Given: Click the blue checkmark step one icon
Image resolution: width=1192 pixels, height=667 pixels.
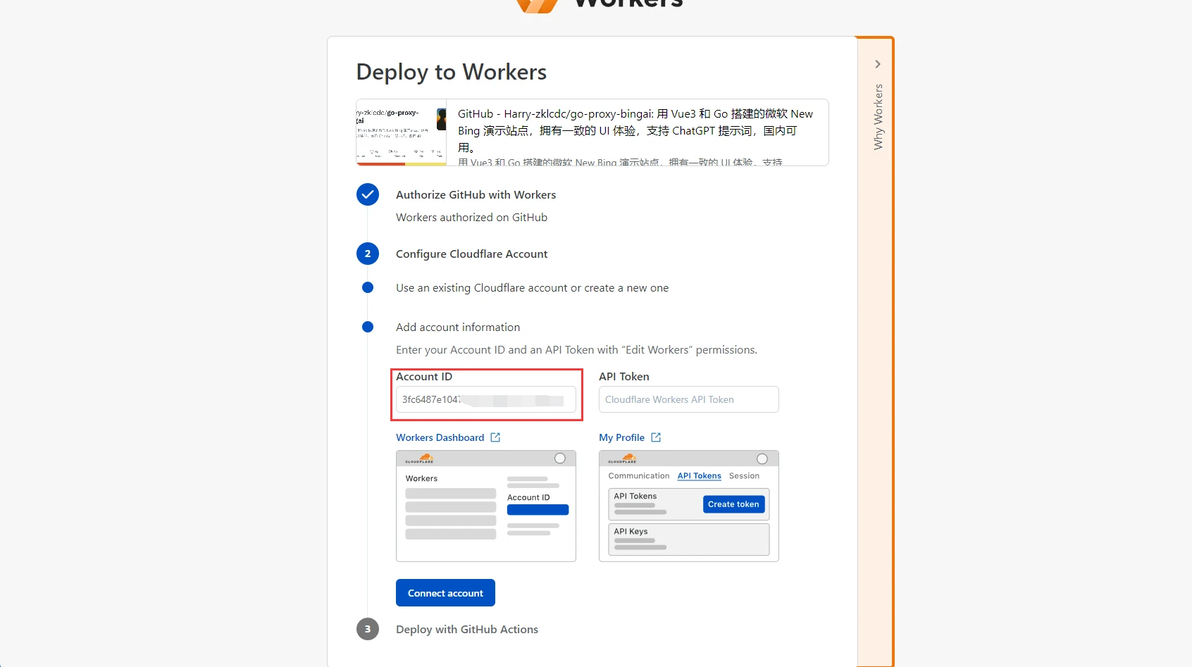Looking at the screenshot, I should pyautogui.click(x=367, y=195).
